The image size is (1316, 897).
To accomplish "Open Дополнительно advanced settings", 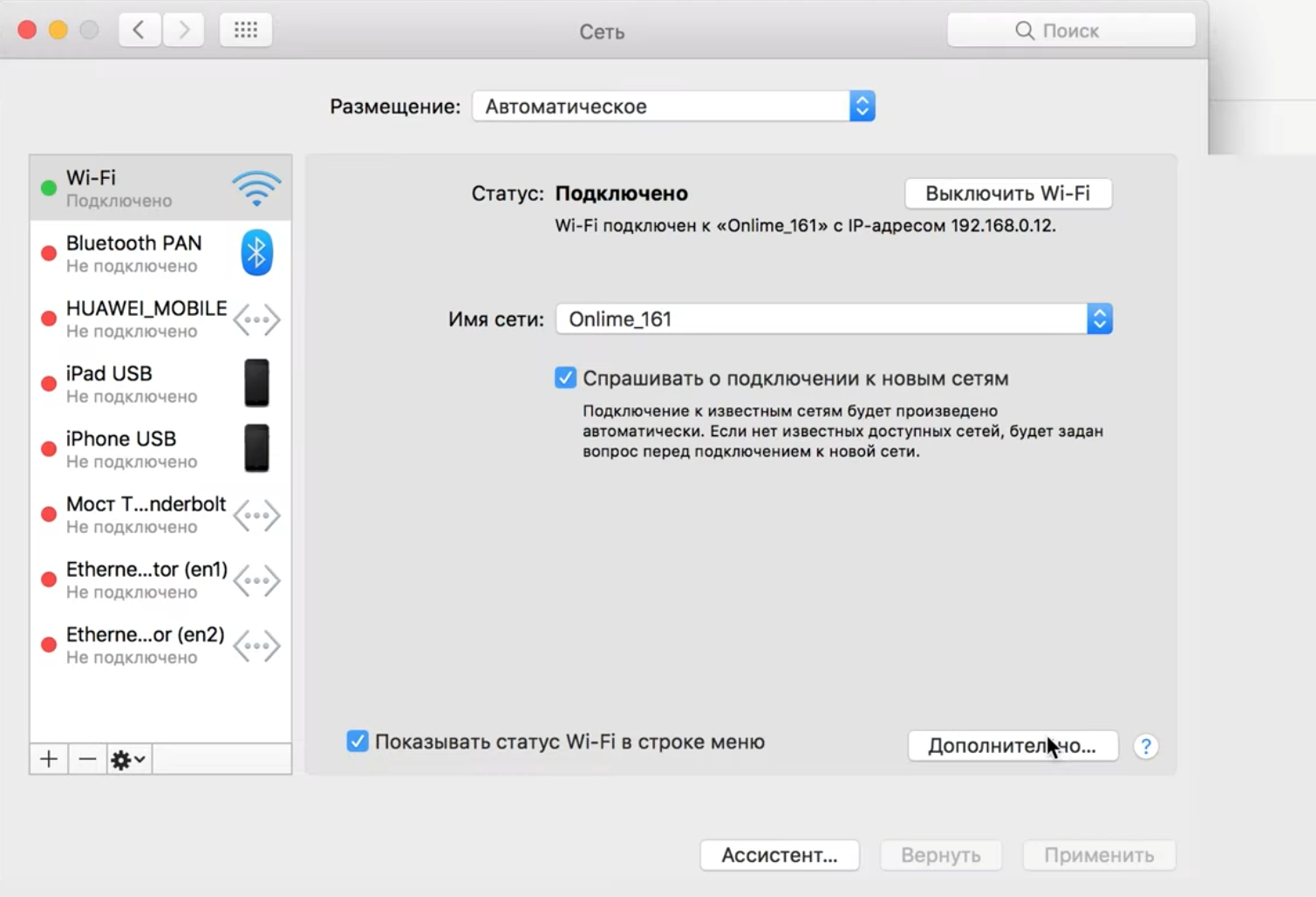I will pos(1012,746).
